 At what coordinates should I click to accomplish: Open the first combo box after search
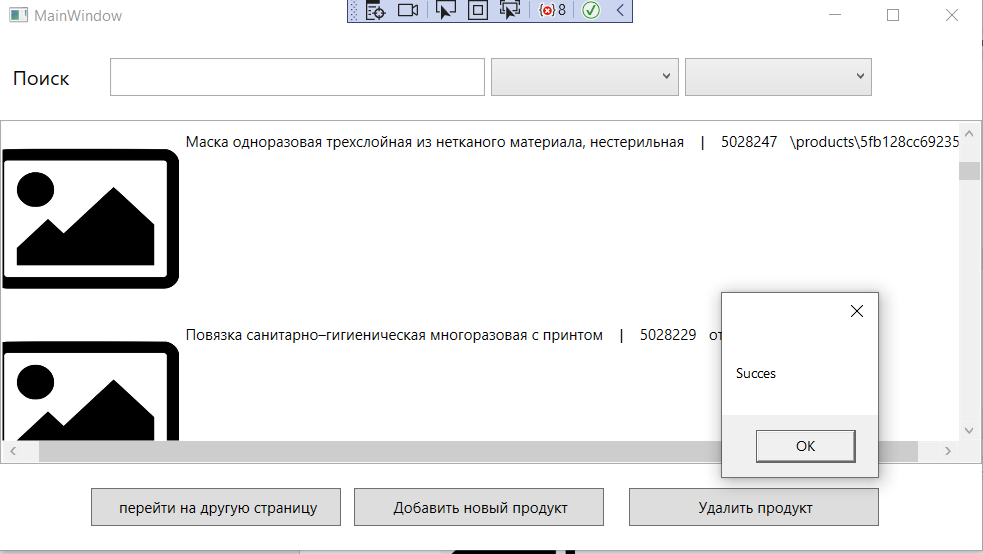(585, 77)
